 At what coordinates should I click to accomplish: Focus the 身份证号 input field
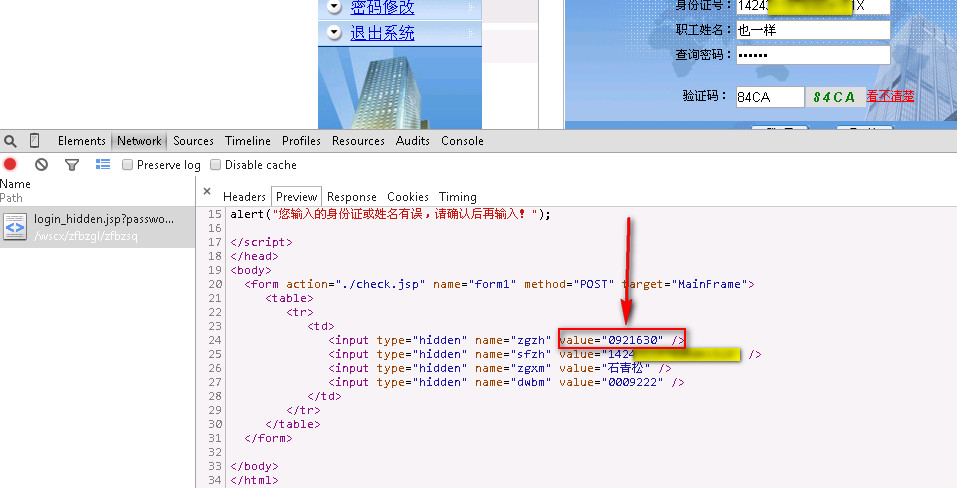pyautogui.click(x=813, y=6)
